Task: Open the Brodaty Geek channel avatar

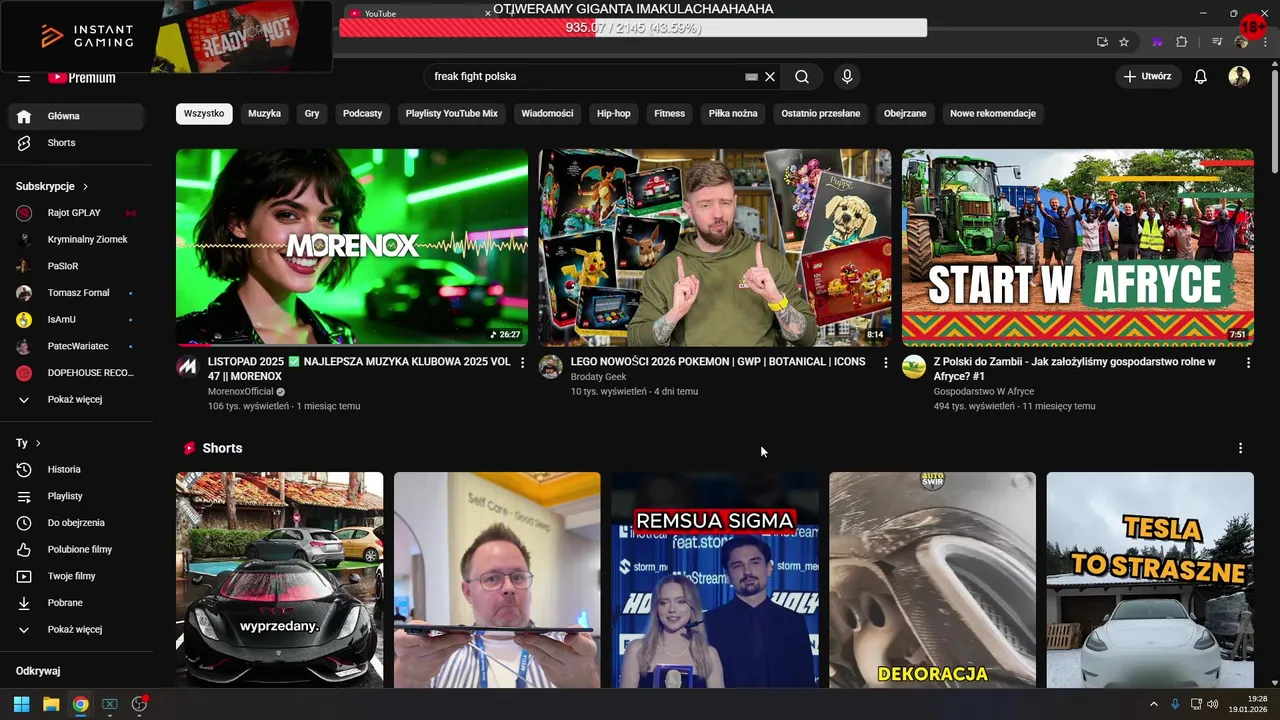Action: coord(550,367)
